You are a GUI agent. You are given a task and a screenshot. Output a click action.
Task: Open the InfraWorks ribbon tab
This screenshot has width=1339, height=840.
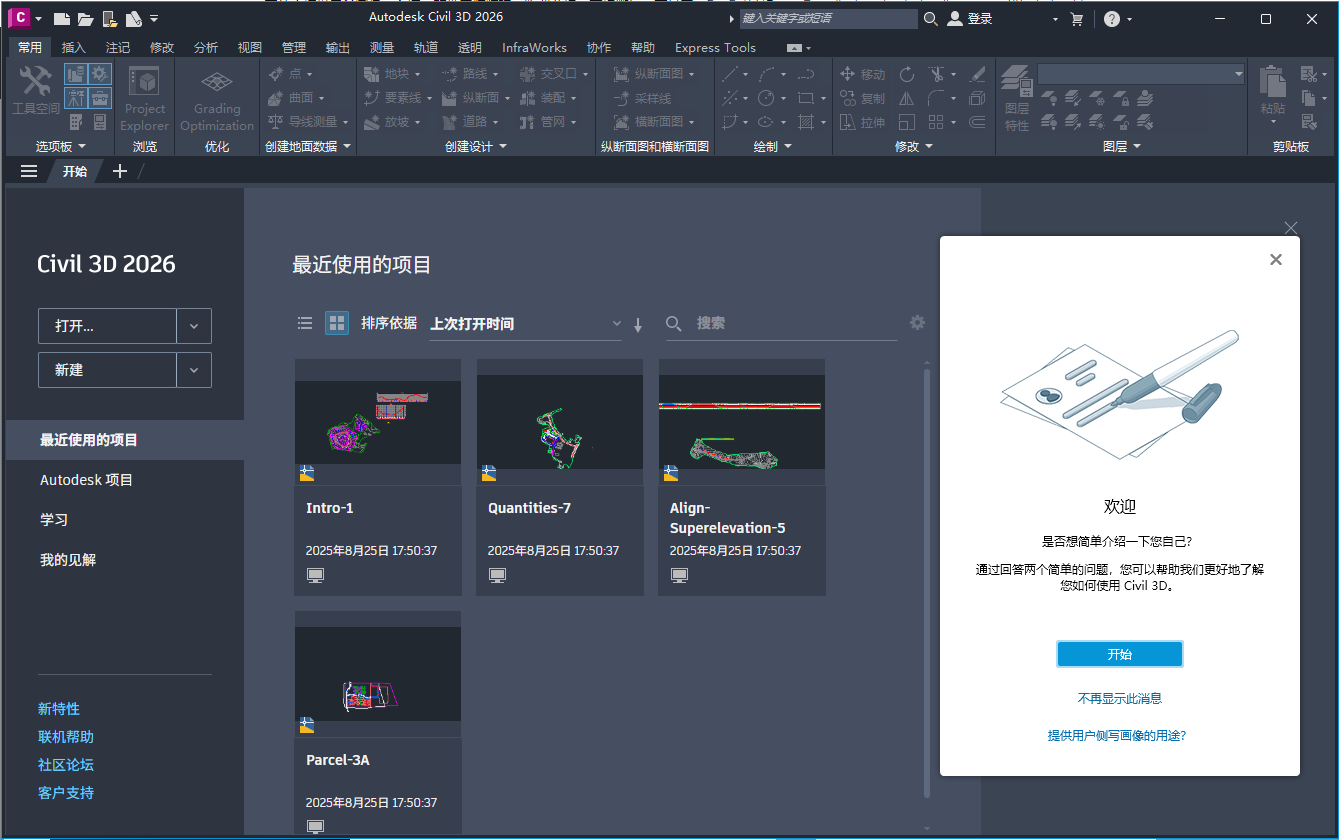coord(534,47)
